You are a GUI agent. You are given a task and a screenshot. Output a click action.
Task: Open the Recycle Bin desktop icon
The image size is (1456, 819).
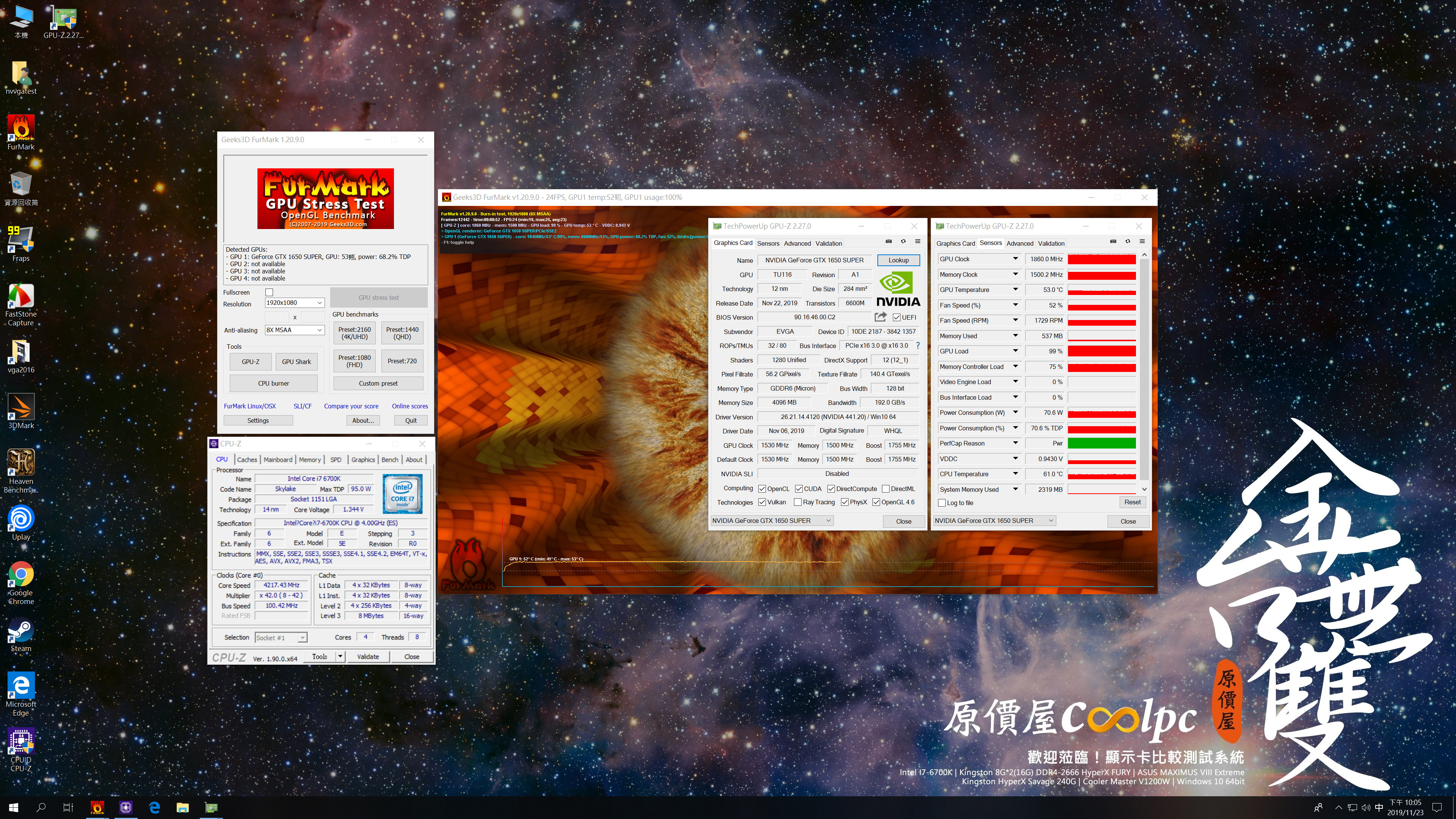[x=21, y=188]
